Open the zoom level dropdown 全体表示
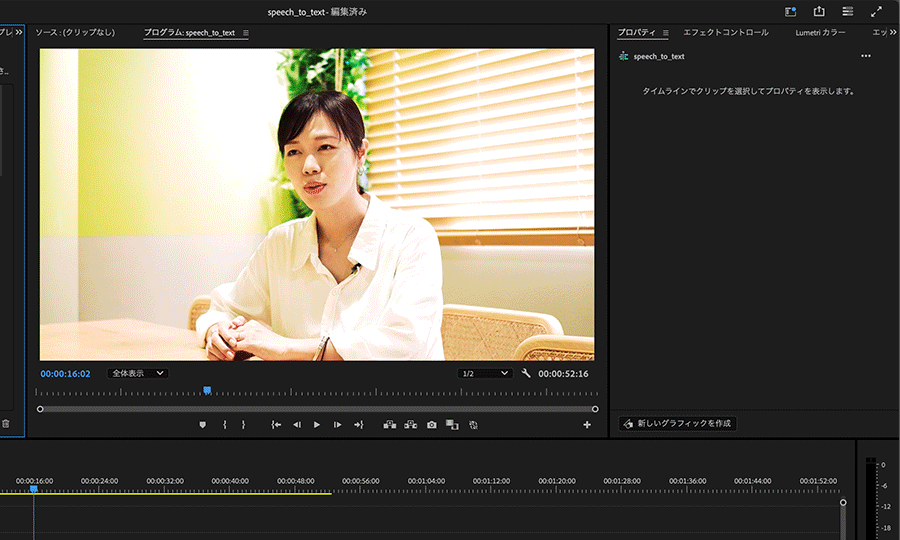This screenshot has height=540, width=900. pos(138,373)
